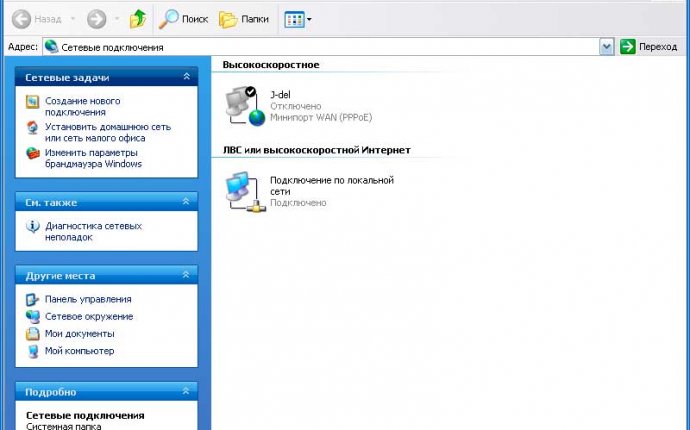Click the My Documents folder icon
The width and height of the screenshot is (690, 430).
click(32, 334)
